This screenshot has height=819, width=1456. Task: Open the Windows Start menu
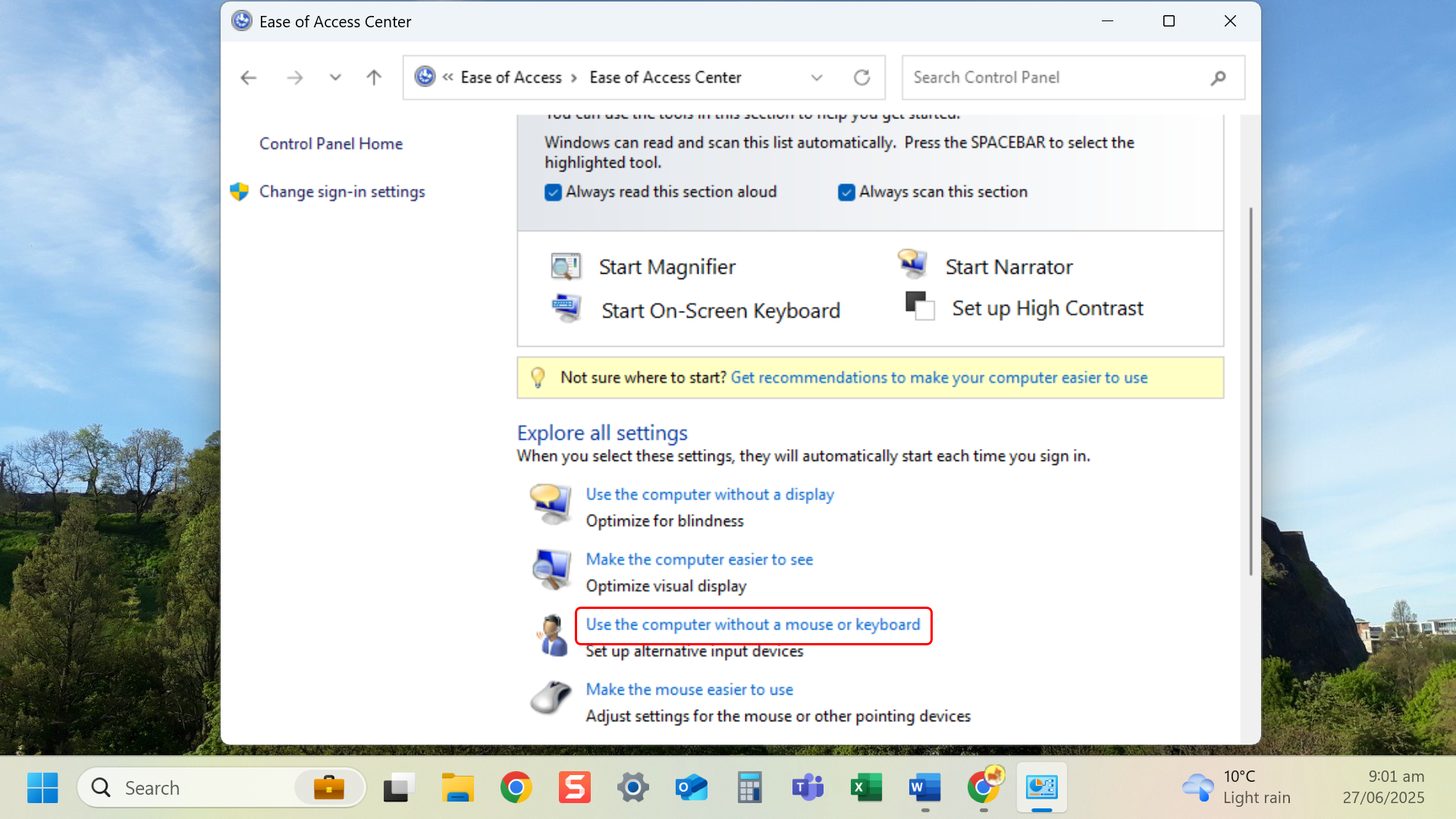coord(42,788)
